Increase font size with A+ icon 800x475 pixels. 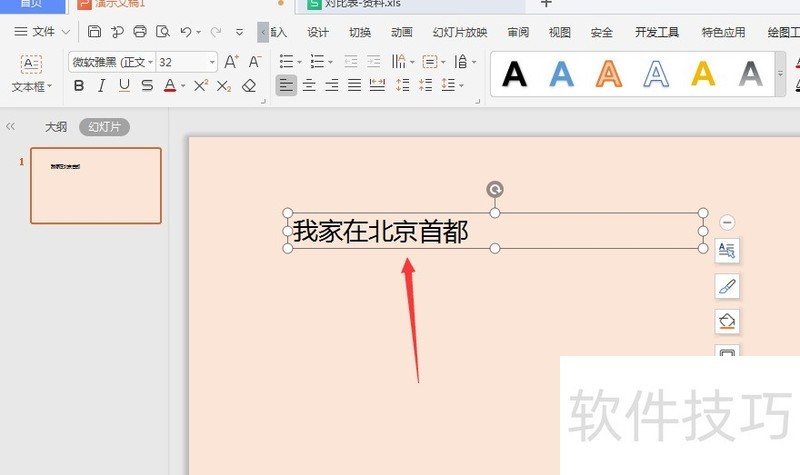[231, 62]
